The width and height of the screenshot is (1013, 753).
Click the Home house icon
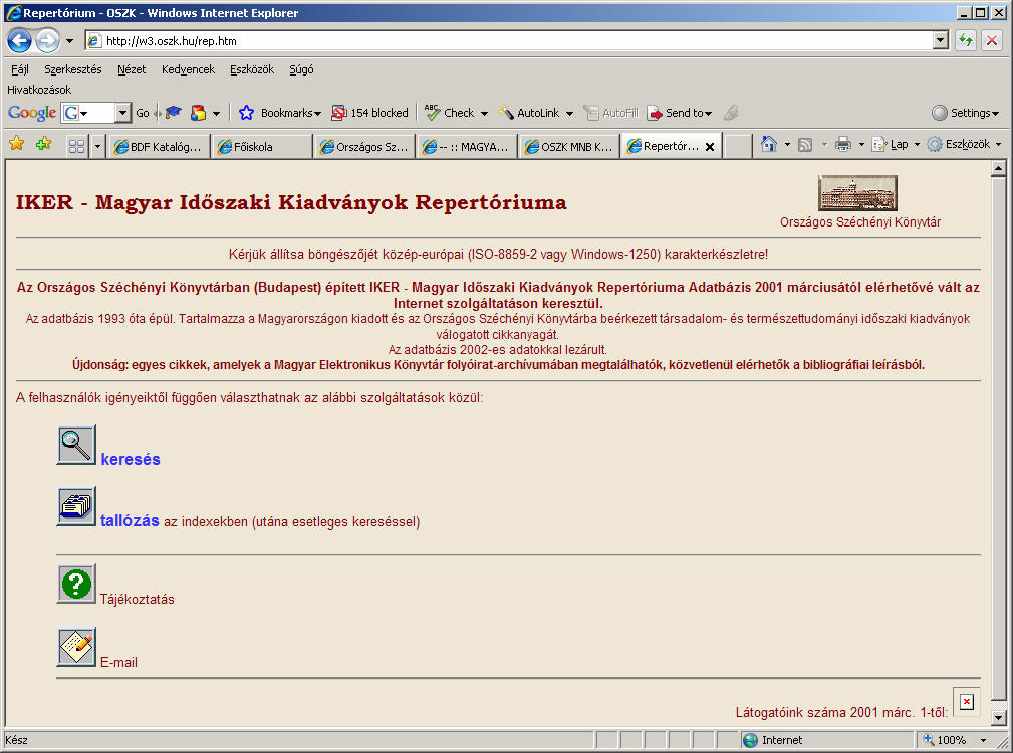click(x=769, y=144)
